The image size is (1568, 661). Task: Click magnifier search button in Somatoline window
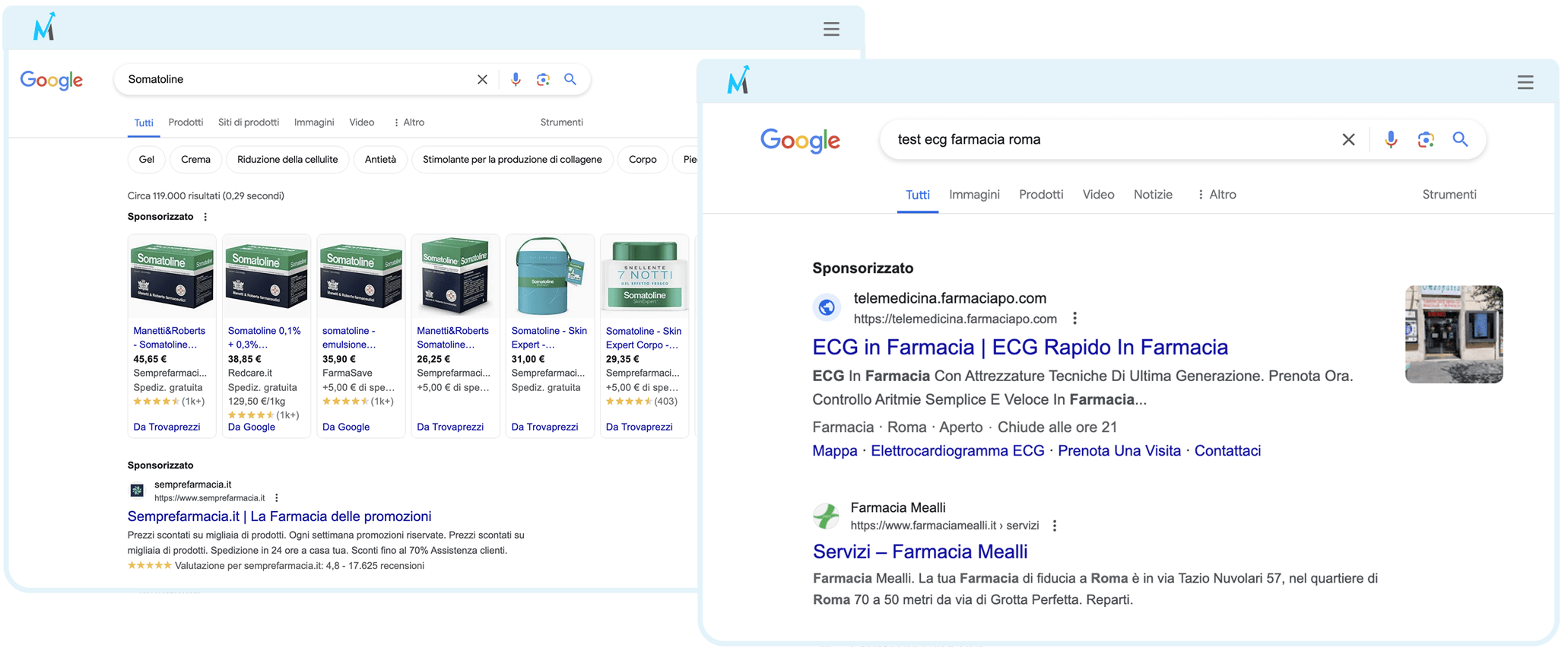click(570, 79)
